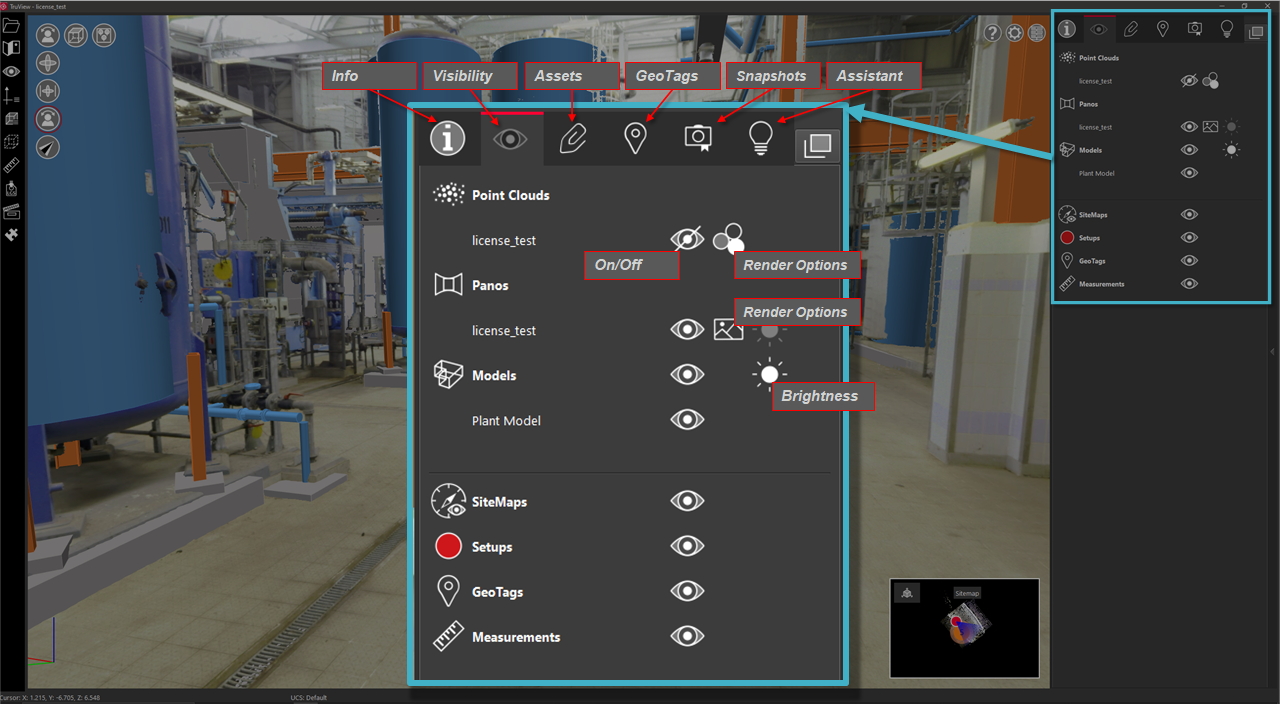Toggle SiteMaps visibility in the right sidebar

1189,214
